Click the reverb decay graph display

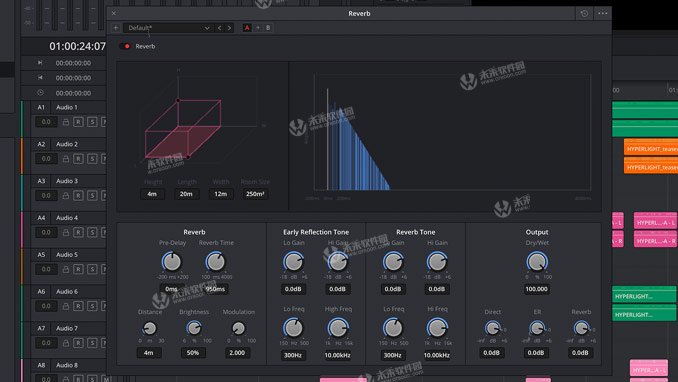point(453,132)
